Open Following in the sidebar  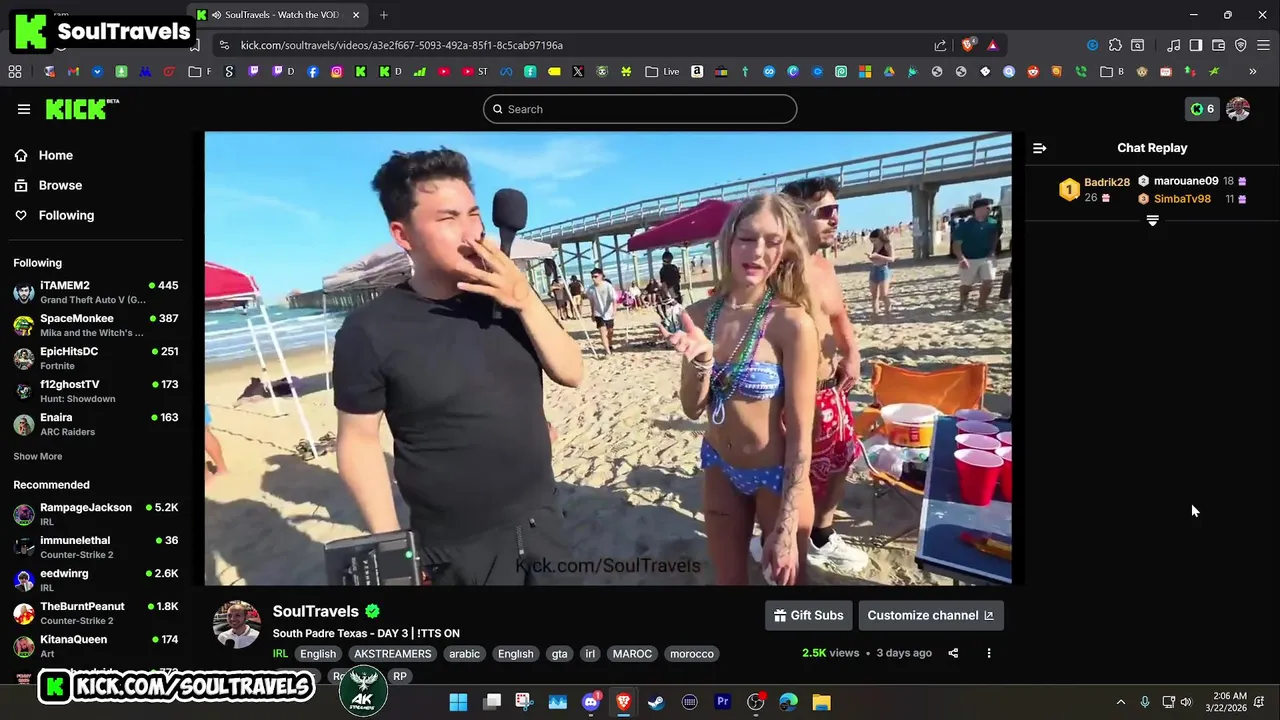(x=66, y=215)
